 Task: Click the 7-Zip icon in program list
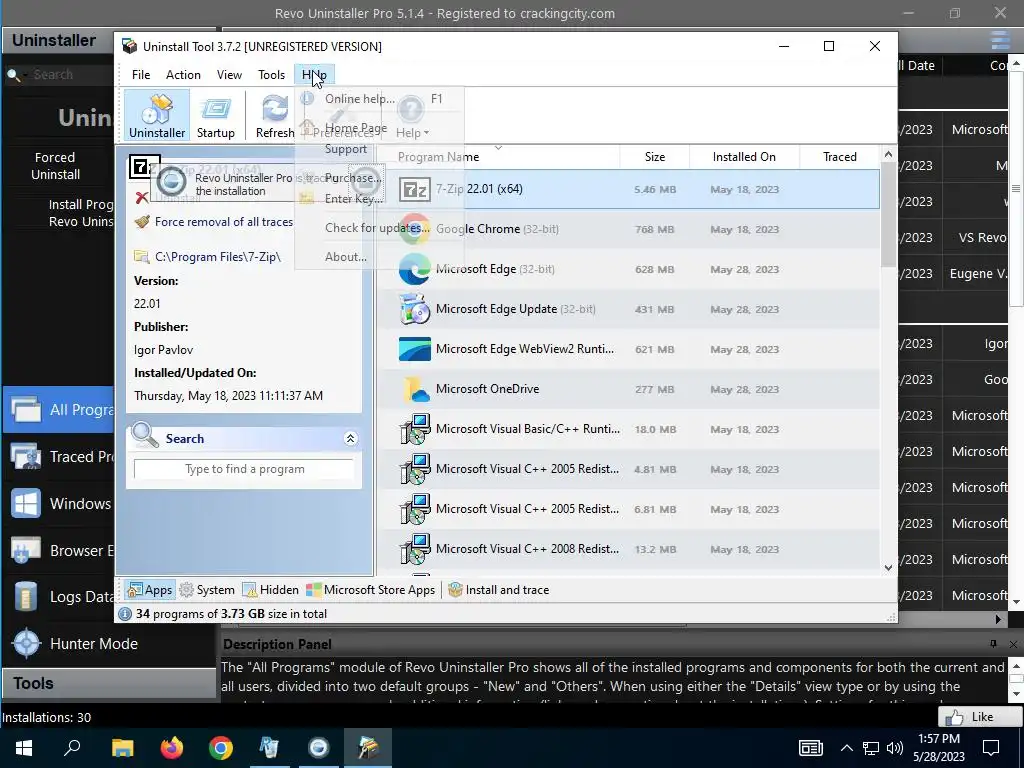pyautogui.click(x=415, y=189)
